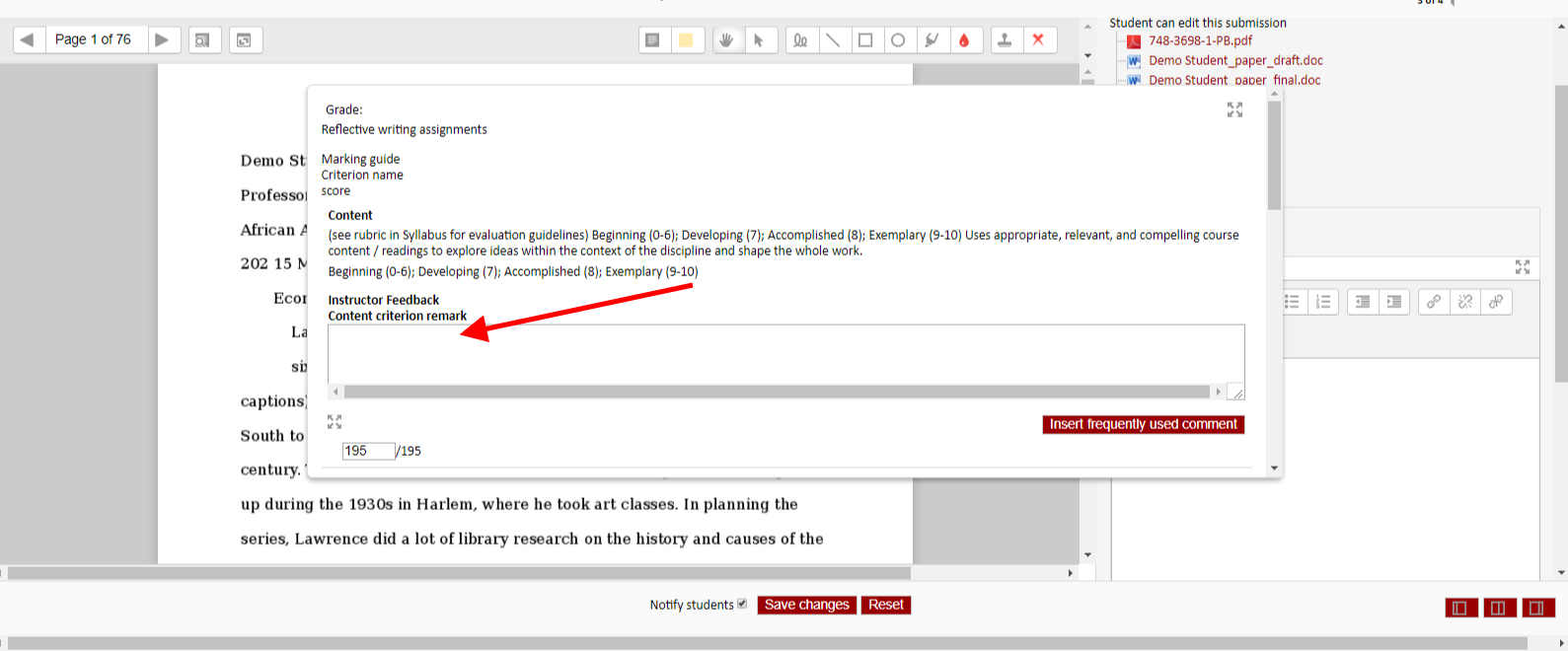Click the expand/collapse comments icon
Viewport: 1568px width, 651px height.
tap(245, 40)
